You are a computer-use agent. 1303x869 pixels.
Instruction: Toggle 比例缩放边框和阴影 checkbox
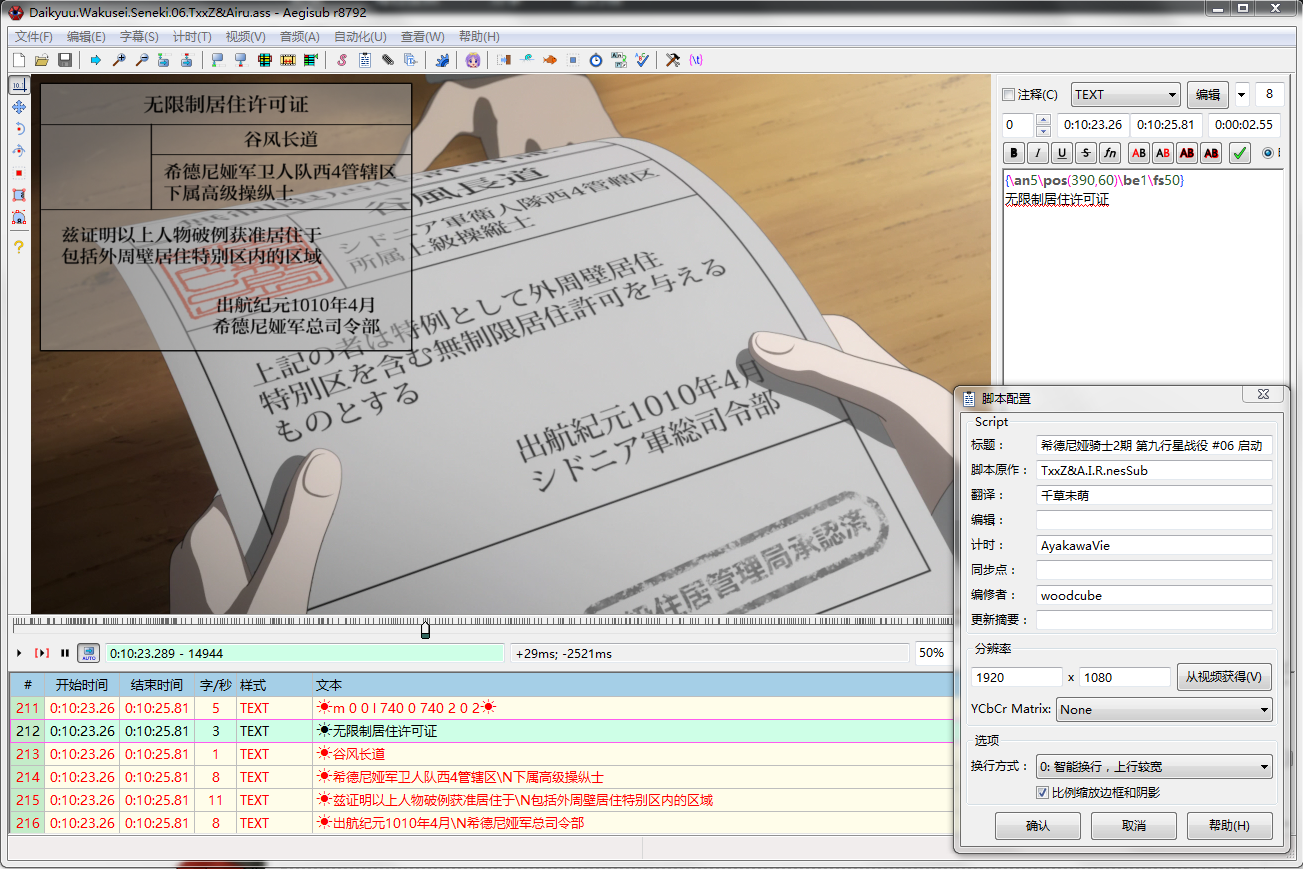(x=1042, y=793)
